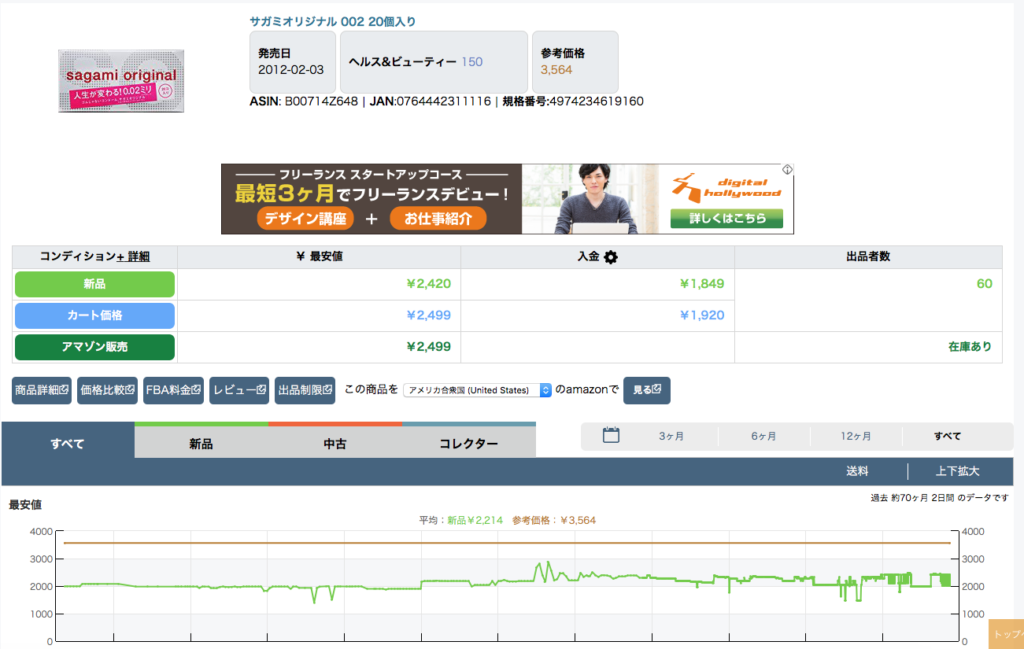Toggle the 上下拡大 chart option
1024x649 pixels.
click(x=957, y=471)
